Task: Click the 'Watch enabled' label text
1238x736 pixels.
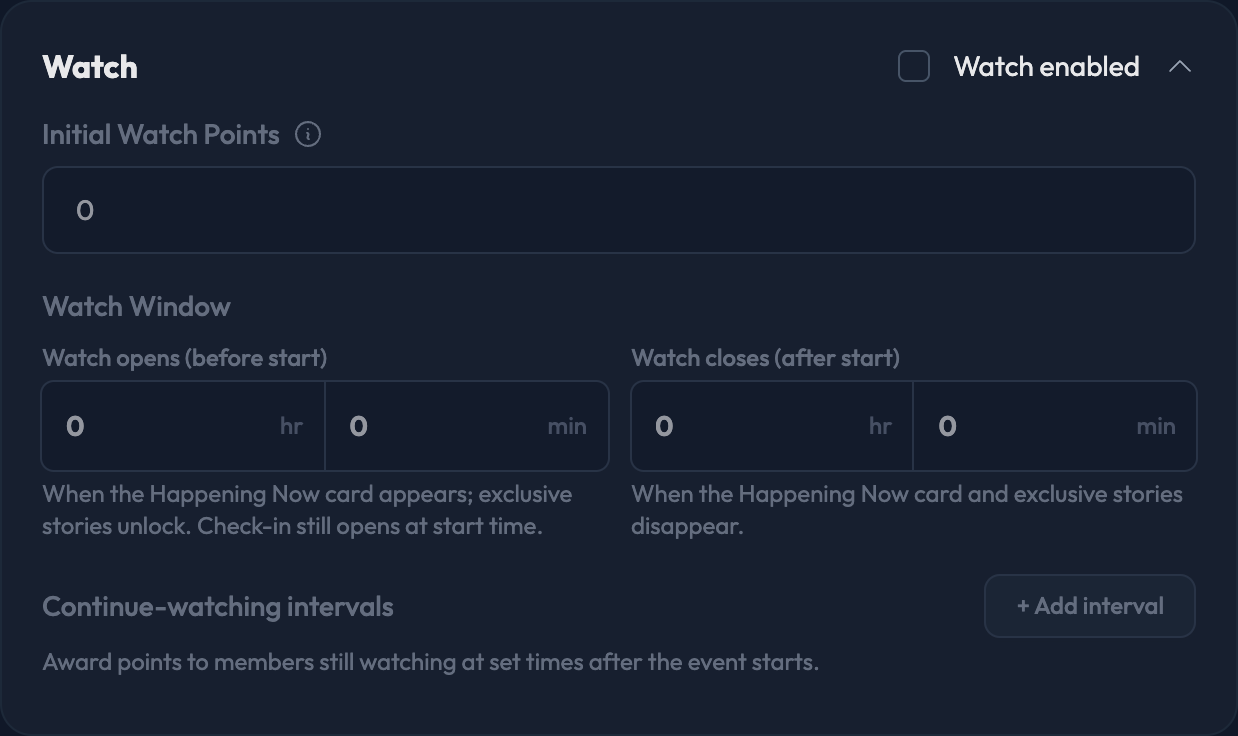Action: point(1046,67)
